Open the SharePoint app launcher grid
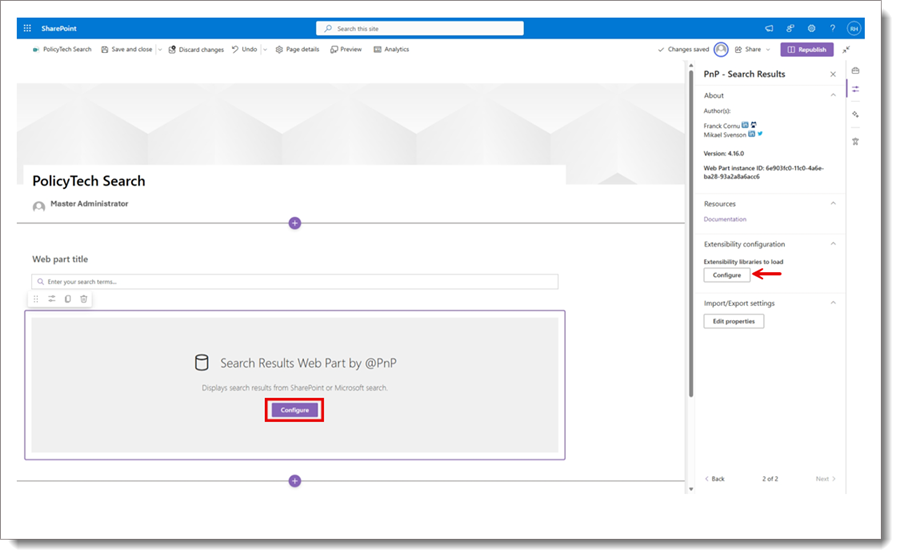The width and height of the screenshot is (900, 558). pyautogui.click(x=27, y=28)
